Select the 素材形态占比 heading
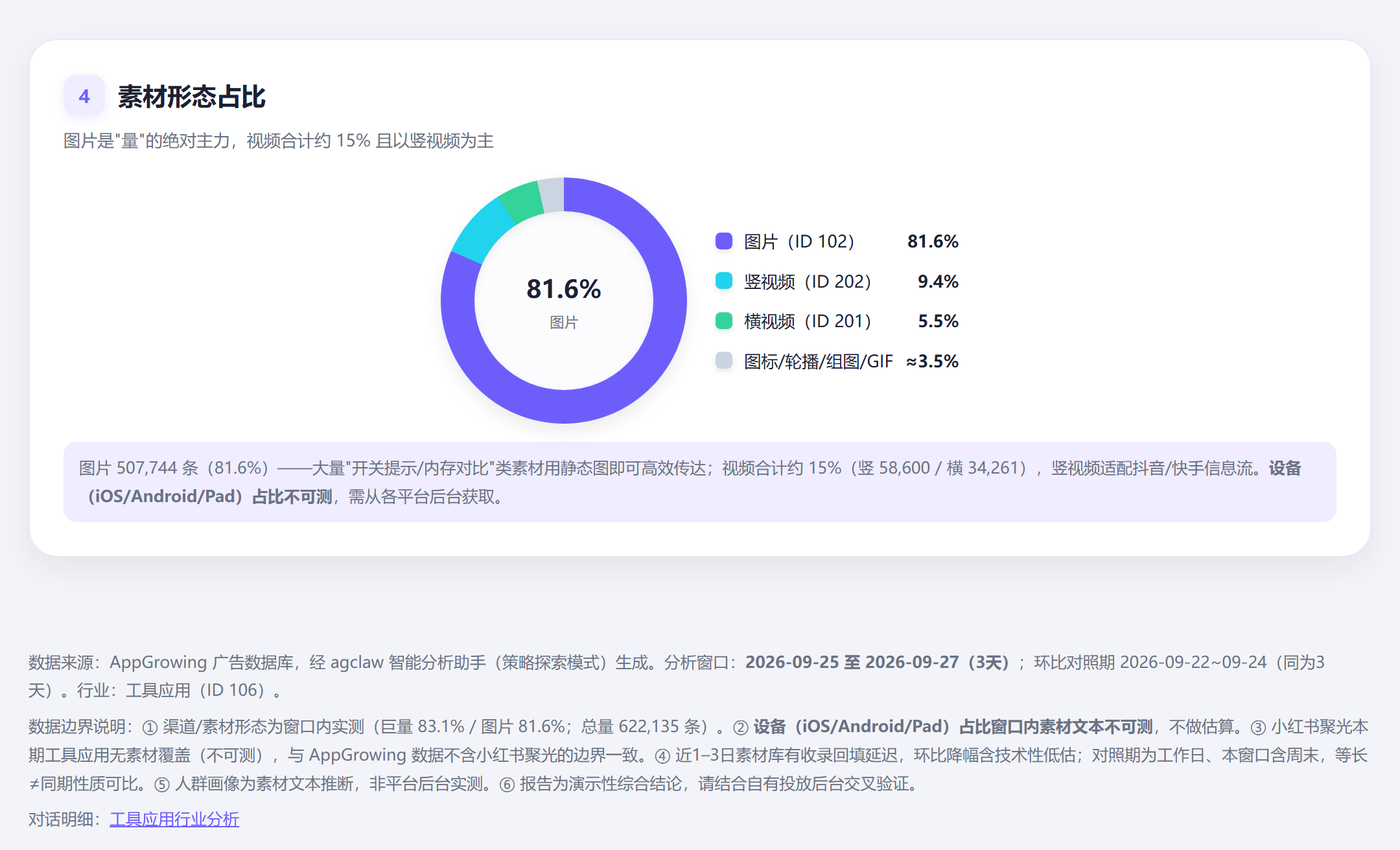Viewport: 1400px width, 850px height. (192, 97)
